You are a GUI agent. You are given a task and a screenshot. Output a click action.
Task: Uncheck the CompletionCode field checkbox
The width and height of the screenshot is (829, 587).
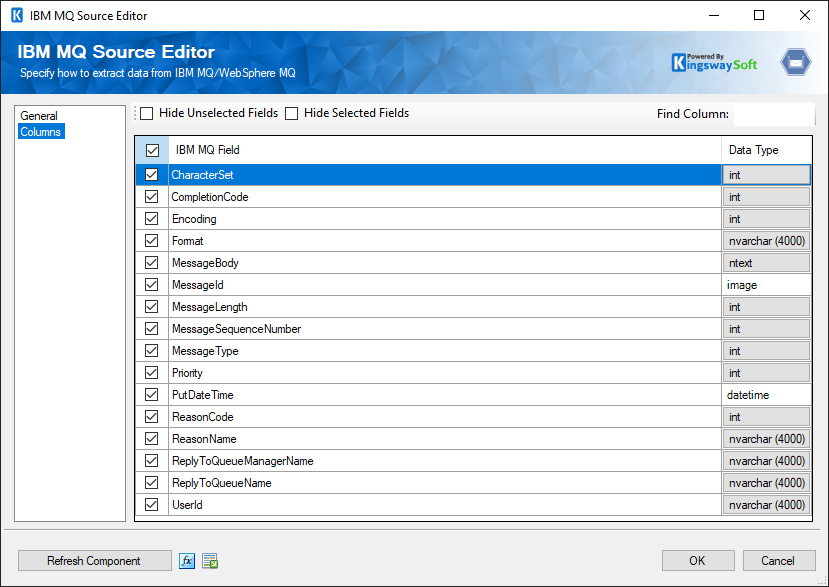152,197
